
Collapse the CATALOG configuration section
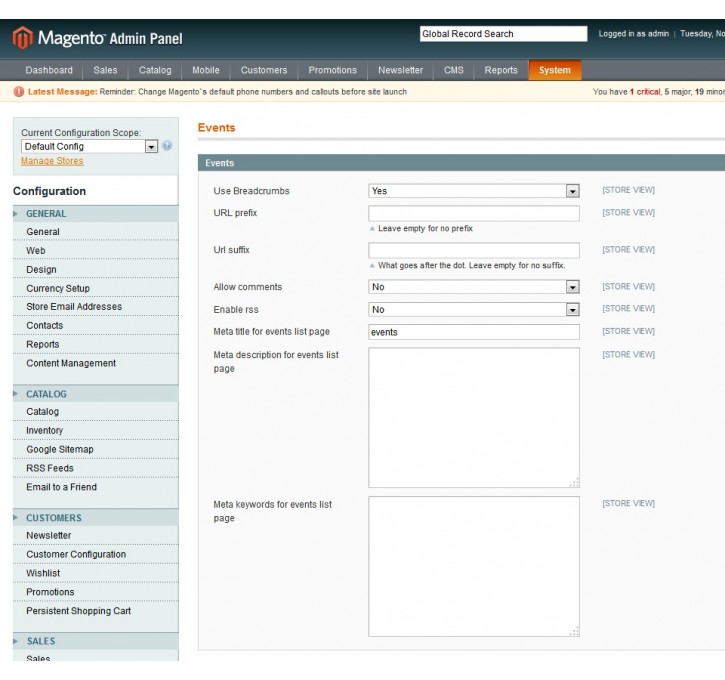coord(95,394)
